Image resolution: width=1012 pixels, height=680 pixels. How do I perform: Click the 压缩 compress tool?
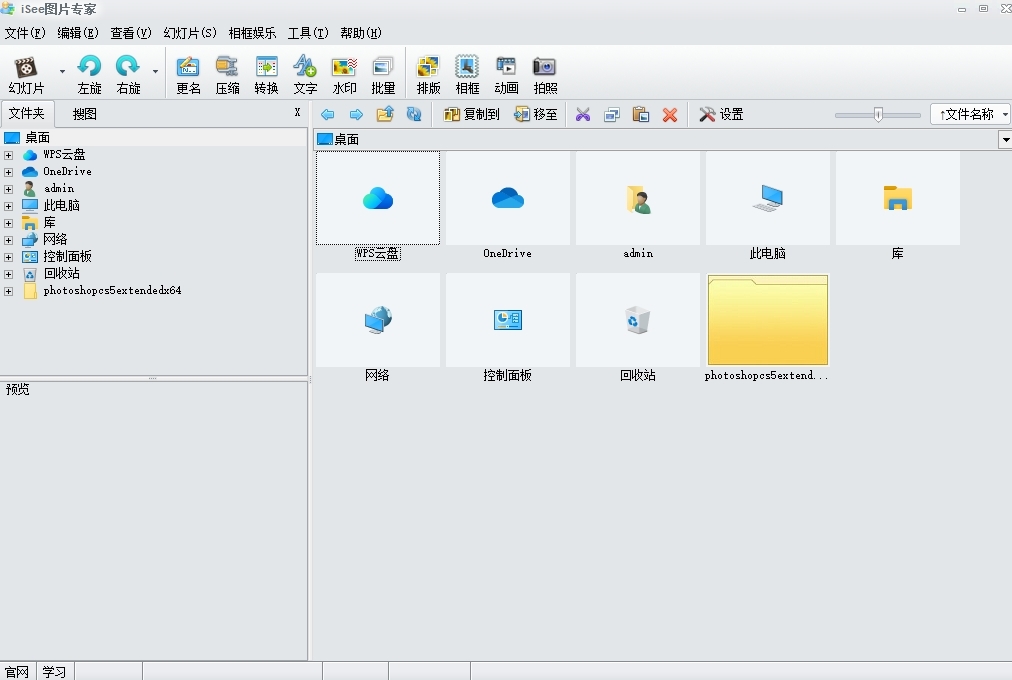tap(227, 72)
